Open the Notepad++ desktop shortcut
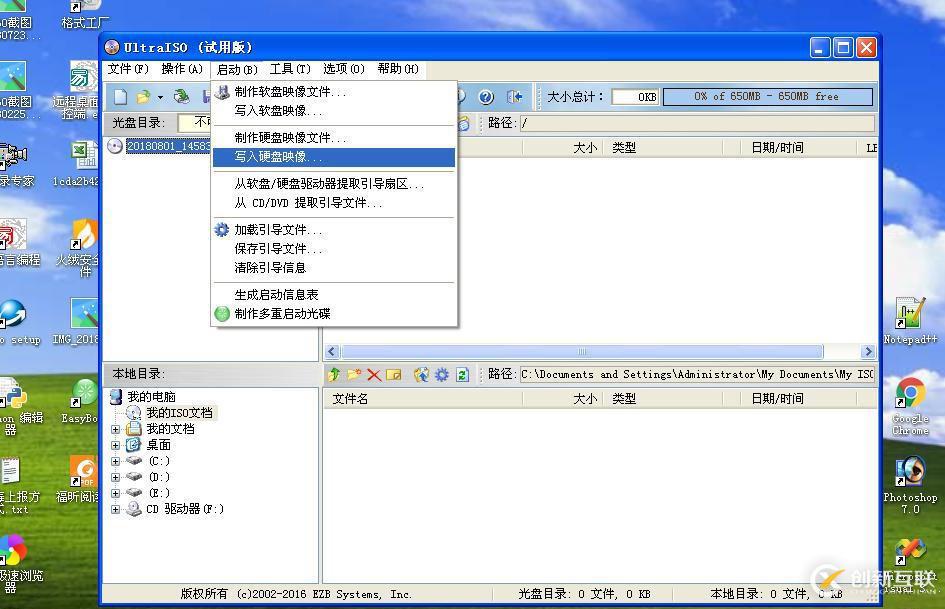 click(910, 321)
